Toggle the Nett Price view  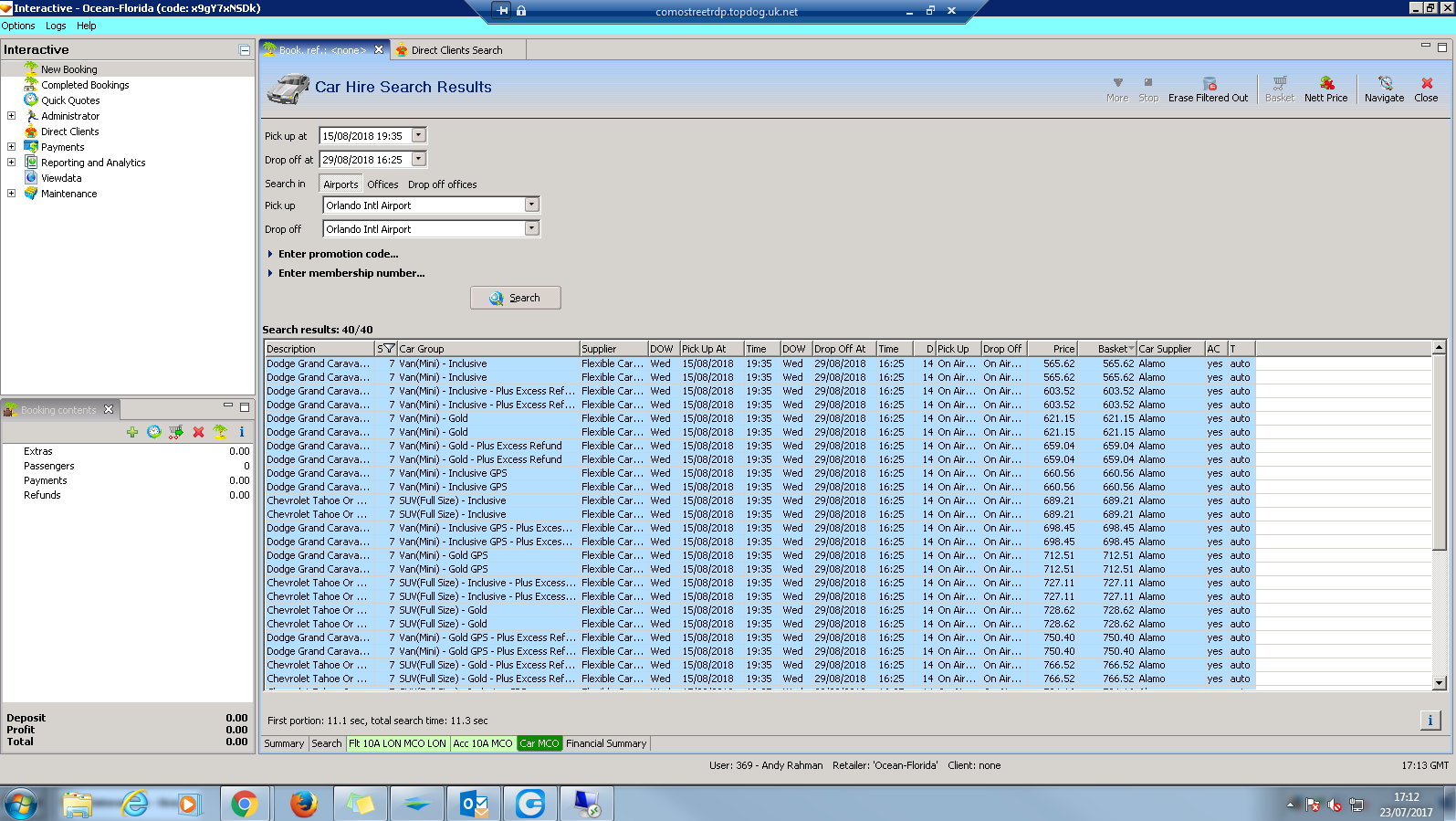click(1325, 89)
